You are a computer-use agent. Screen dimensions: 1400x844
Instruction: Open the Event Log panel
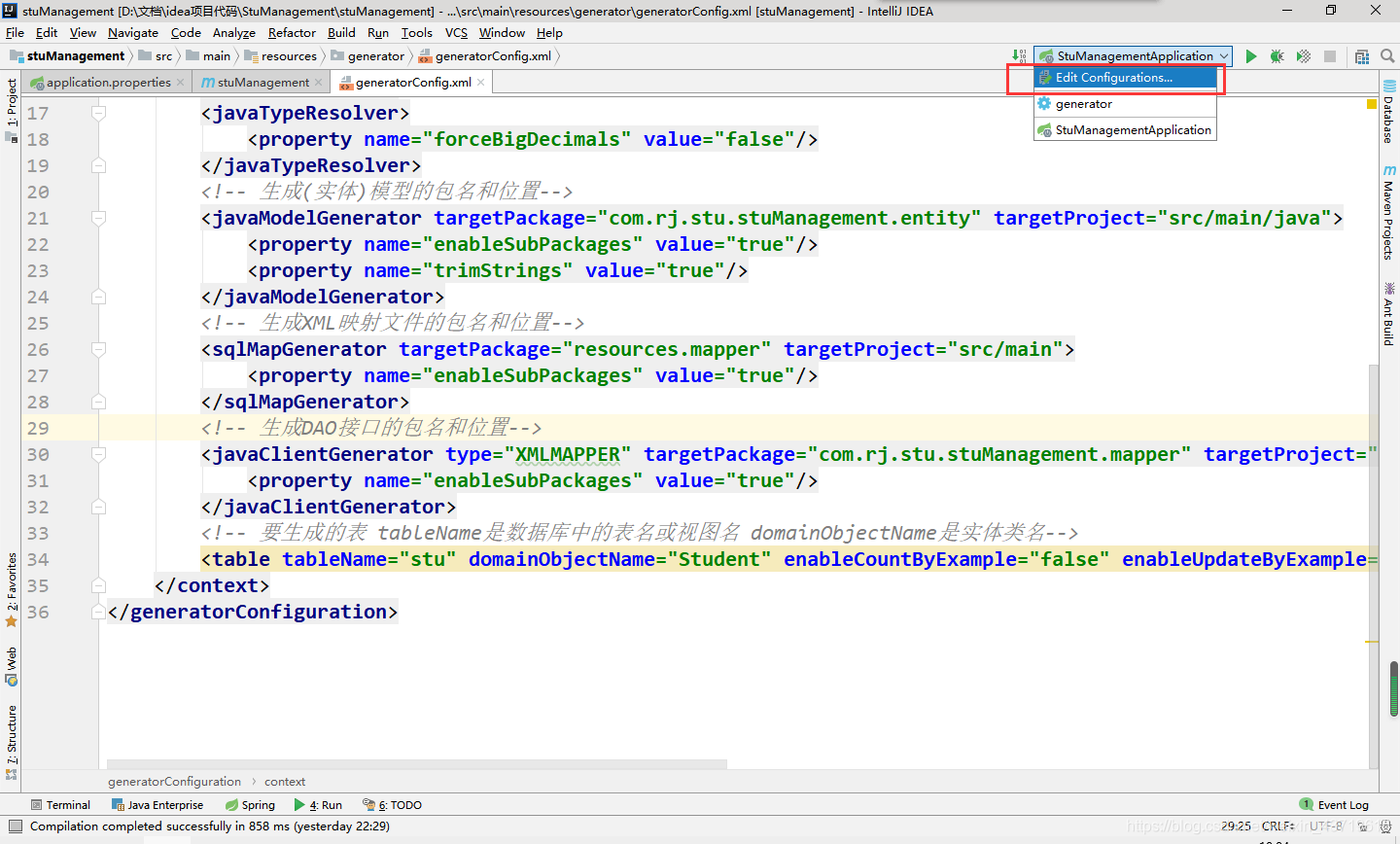click(1334, 805)
